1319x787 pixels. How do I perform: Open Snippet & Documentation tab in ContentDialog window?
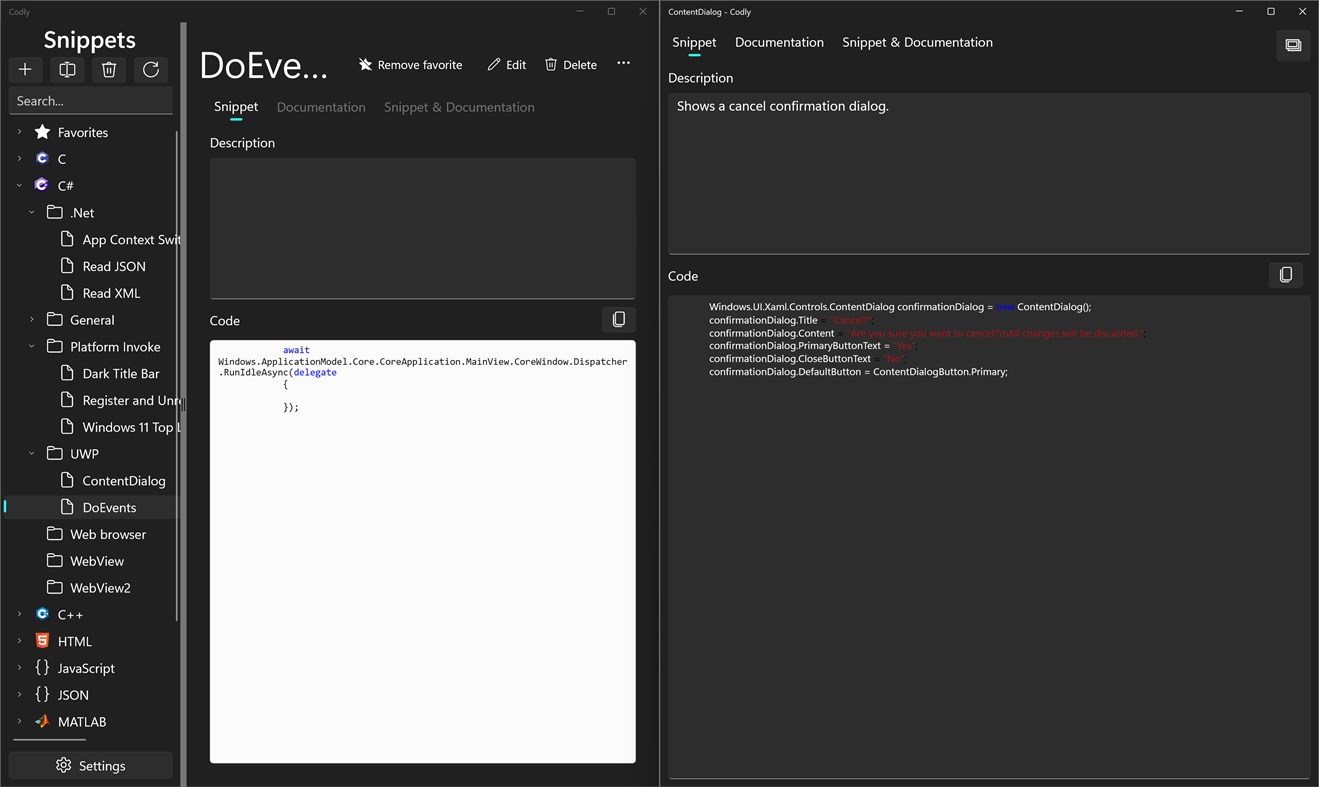[x=917, y=42]
